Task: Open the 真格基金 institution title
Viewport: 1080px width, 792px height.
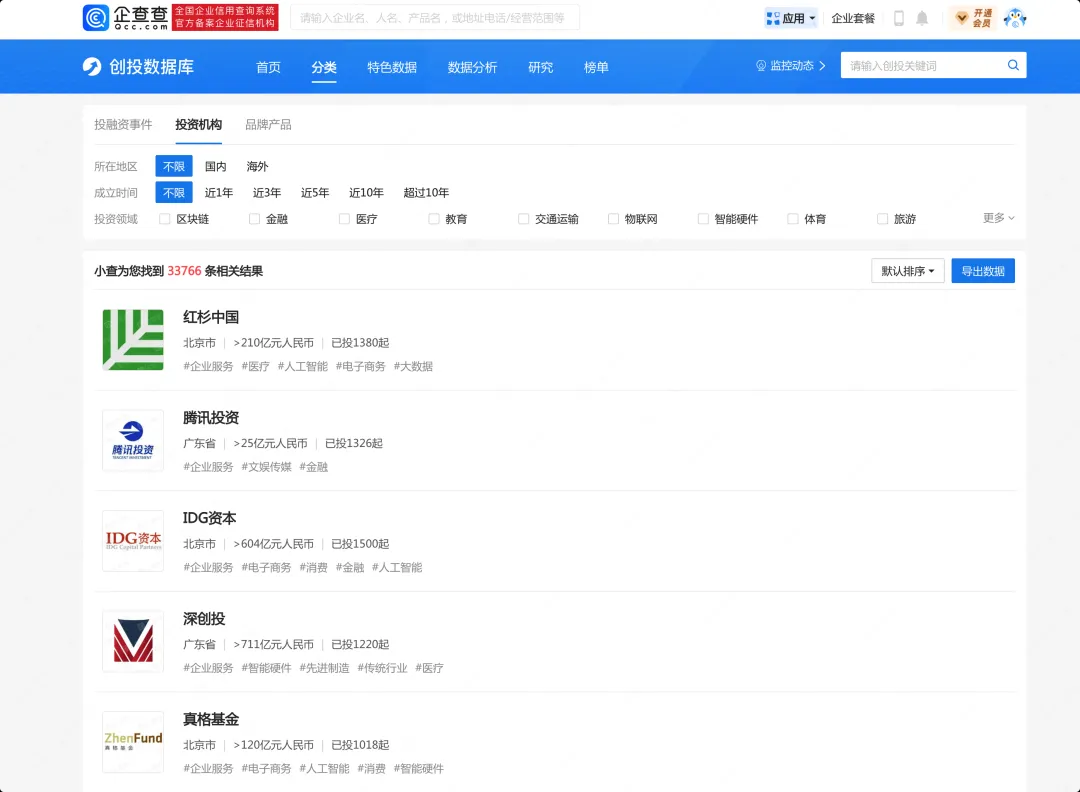Action: [x=211, y=720]
